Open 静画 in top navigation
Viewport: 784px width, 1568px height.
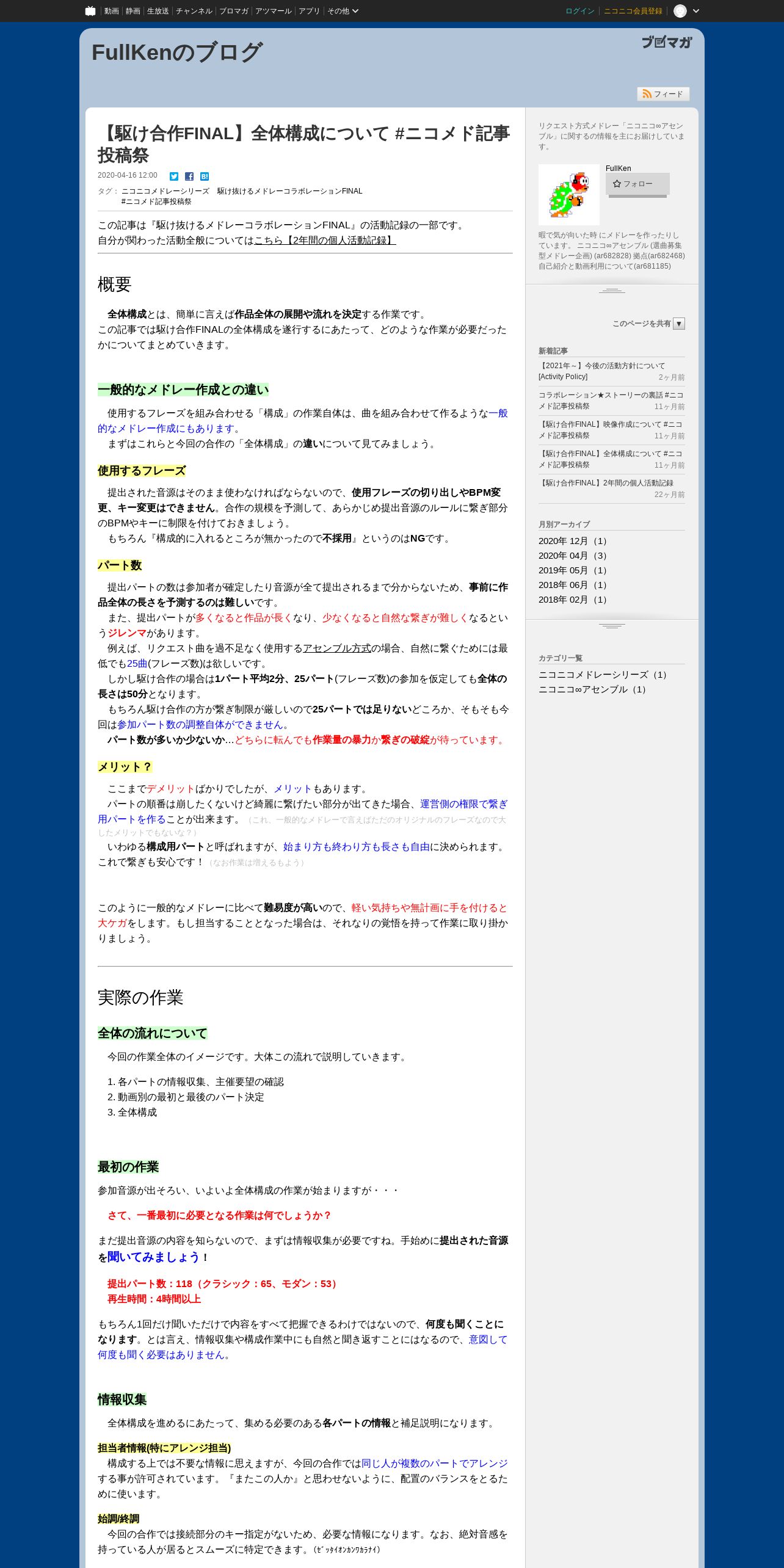pos(133,11)
